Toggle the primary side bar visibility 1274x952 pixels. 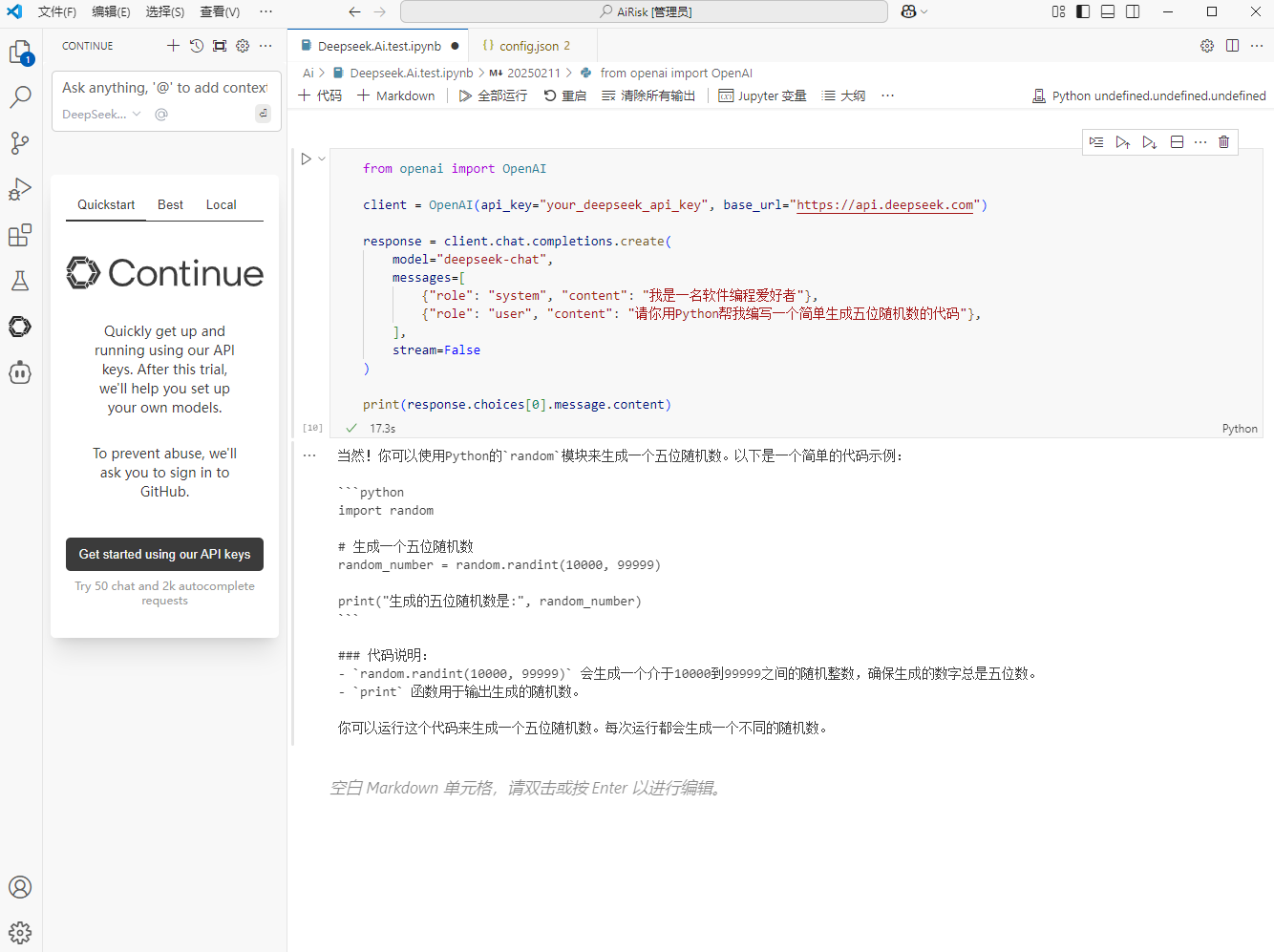pos(1083,11)
